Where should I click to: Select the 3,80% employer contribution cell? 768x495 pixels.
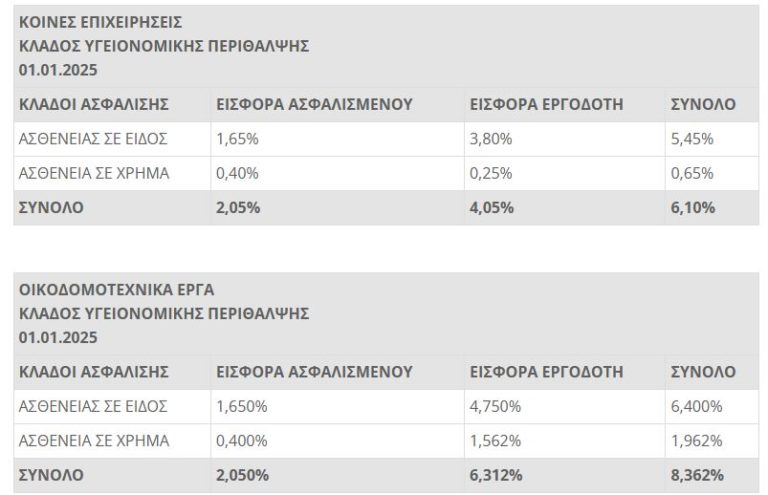click(490, 139)
